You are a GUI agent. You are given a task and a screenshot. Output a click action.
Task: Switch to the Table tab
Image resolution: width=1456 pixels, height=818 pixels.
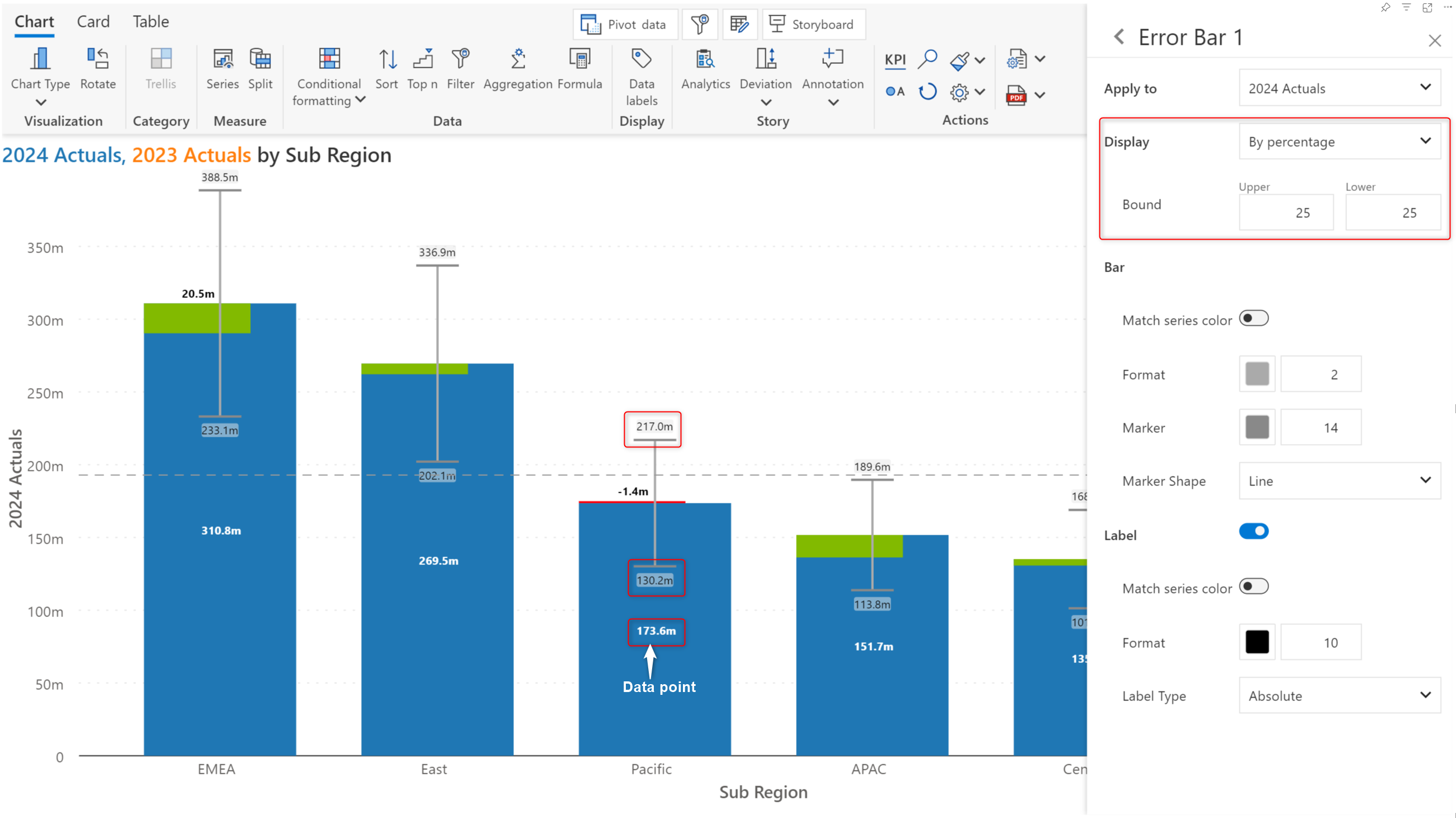[151, 21]
